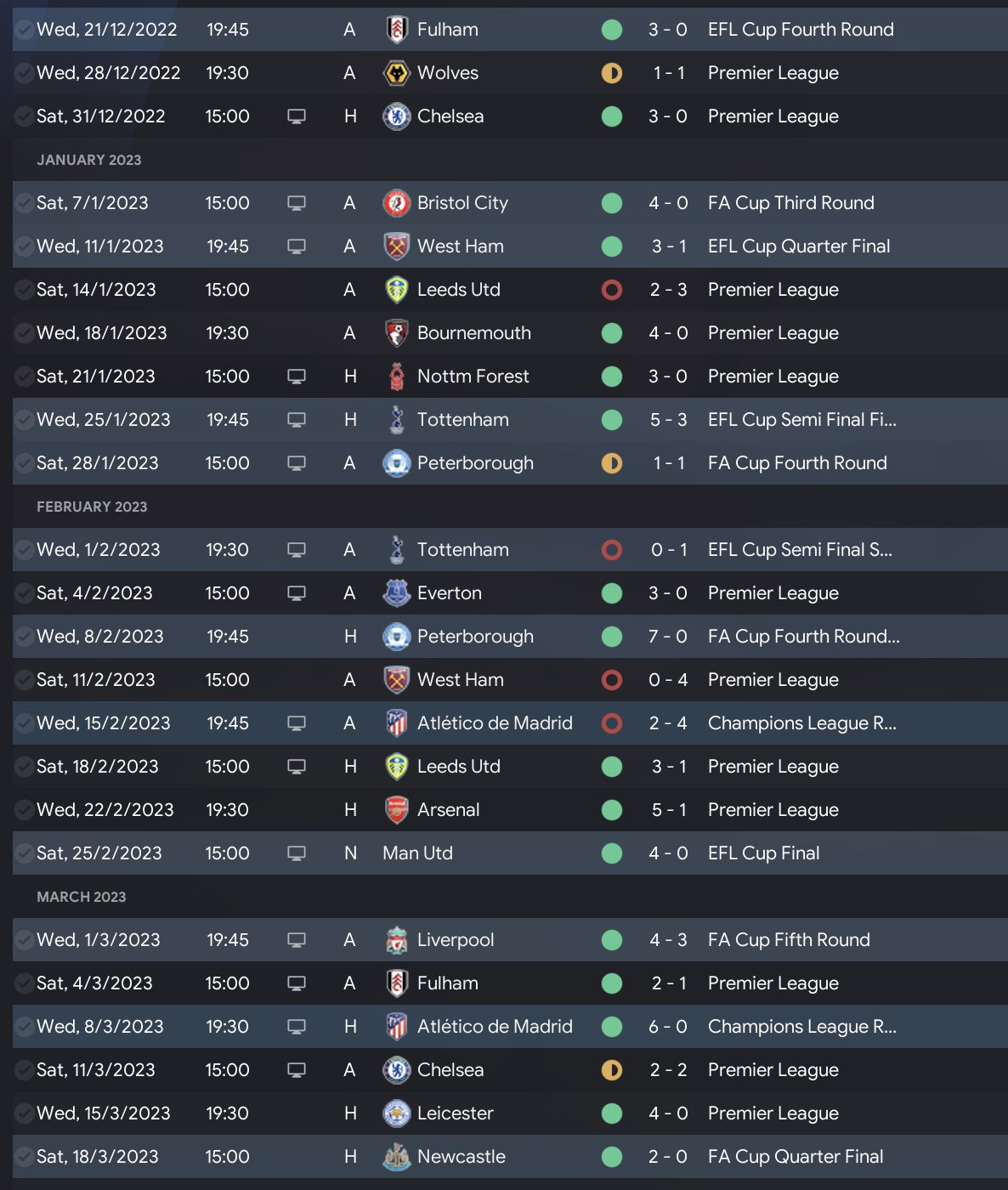Click the Fulham club badge on 21/12/2022
This screenshot has height=1190, width=1008.
click(x=396, y=30)
